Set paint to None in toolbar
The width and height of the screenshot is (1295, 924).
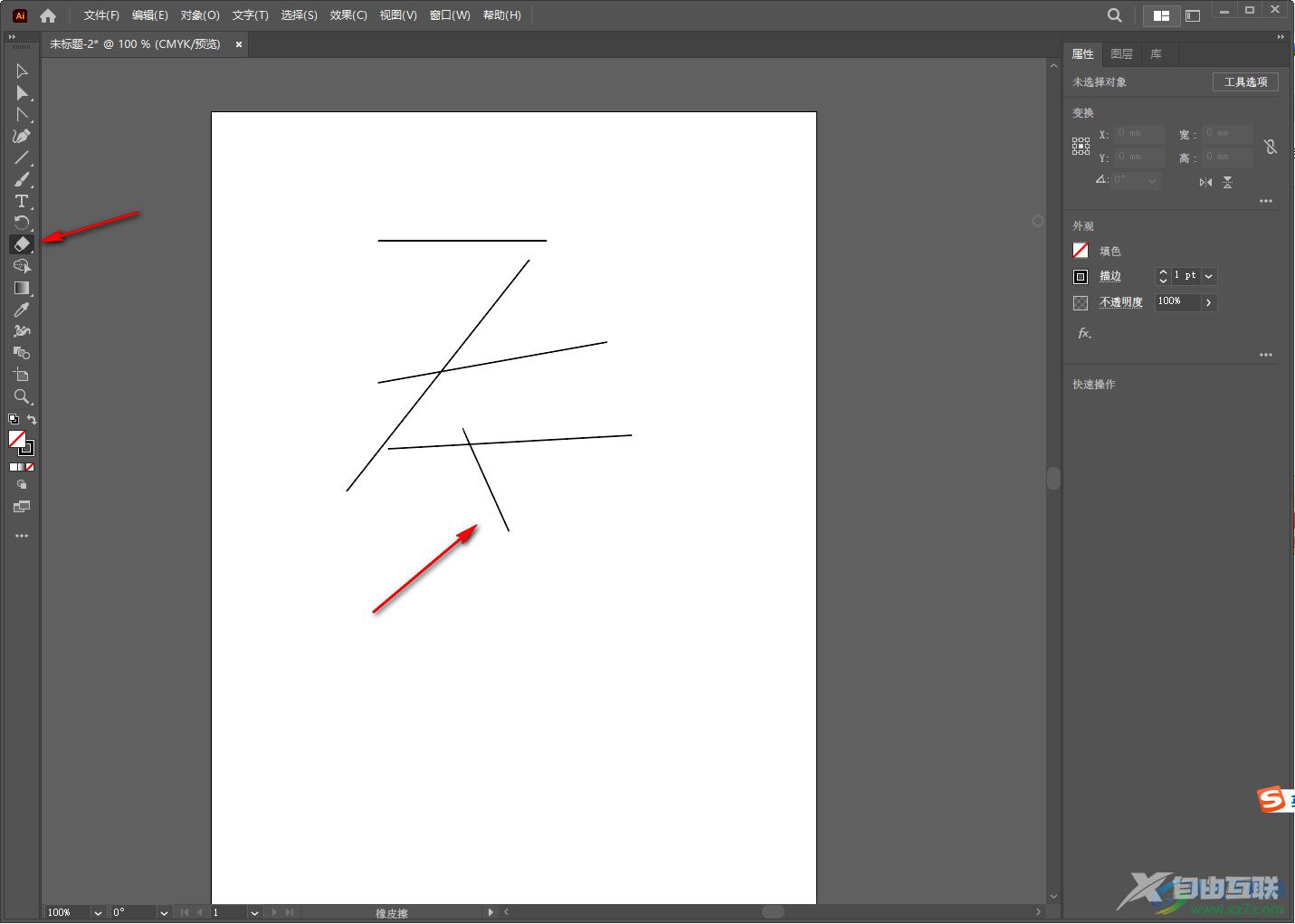click(x=30, y=467)
